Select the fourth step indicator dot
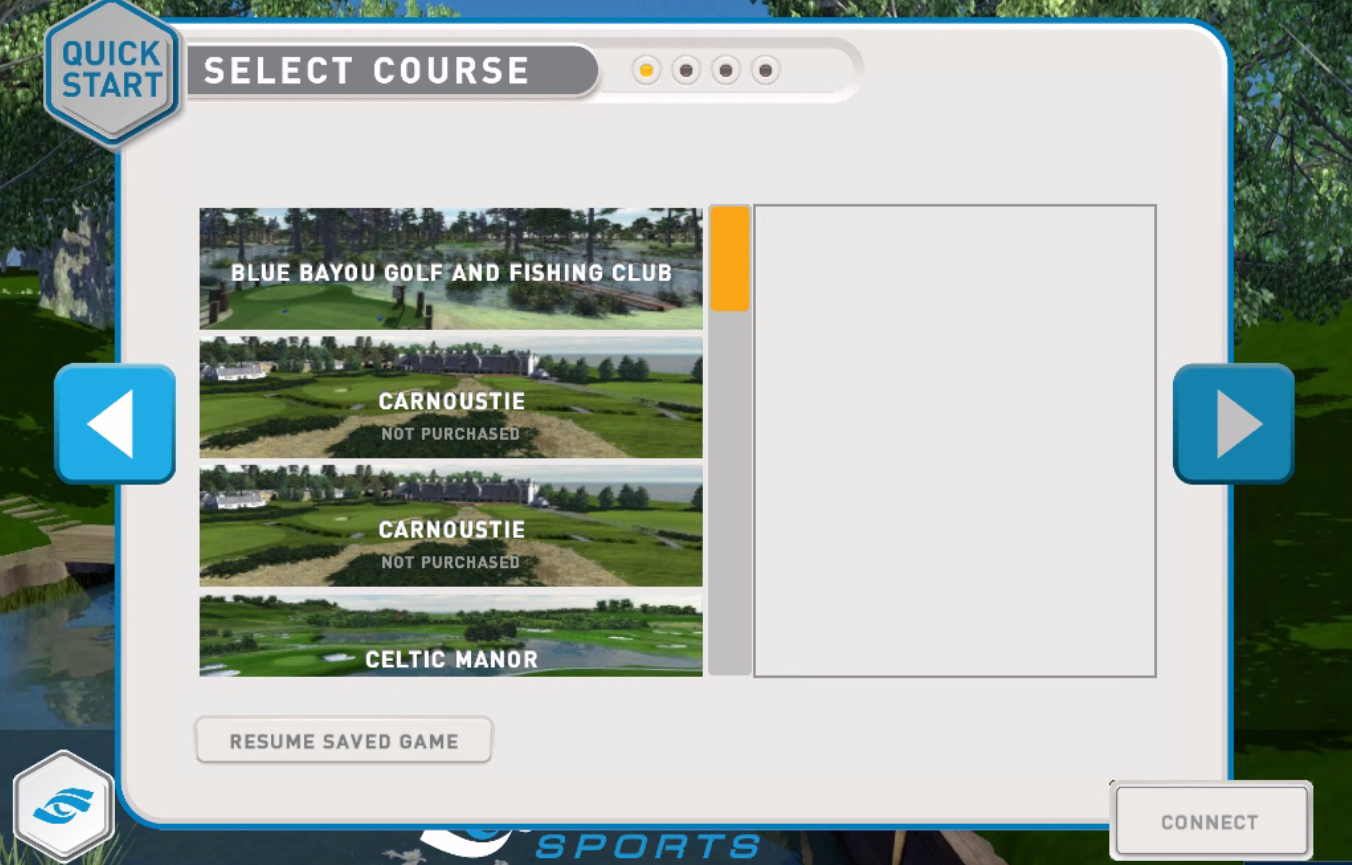 [765, 71]
